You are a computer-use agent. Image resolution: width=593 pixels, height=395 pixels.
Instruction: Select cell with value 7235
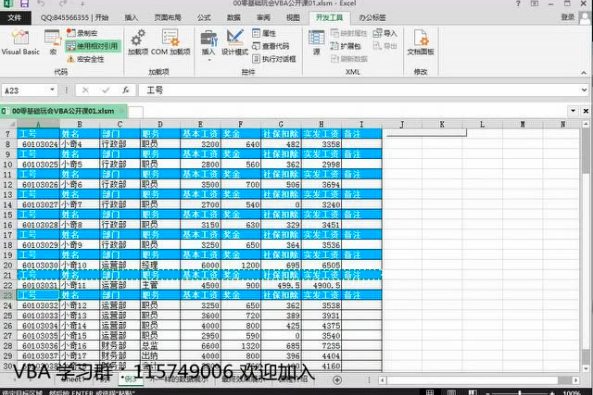pos(321,346)
